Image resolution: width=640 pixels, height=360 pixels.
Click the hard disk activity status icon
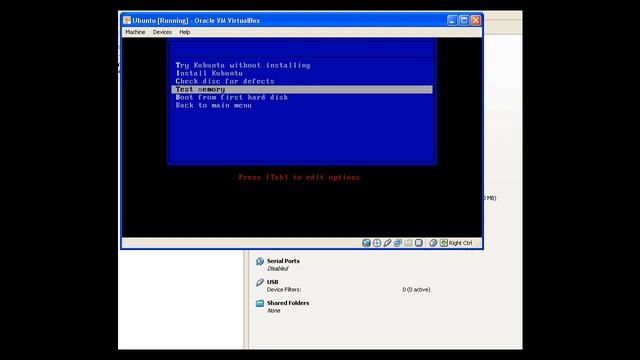coord(366,243)
